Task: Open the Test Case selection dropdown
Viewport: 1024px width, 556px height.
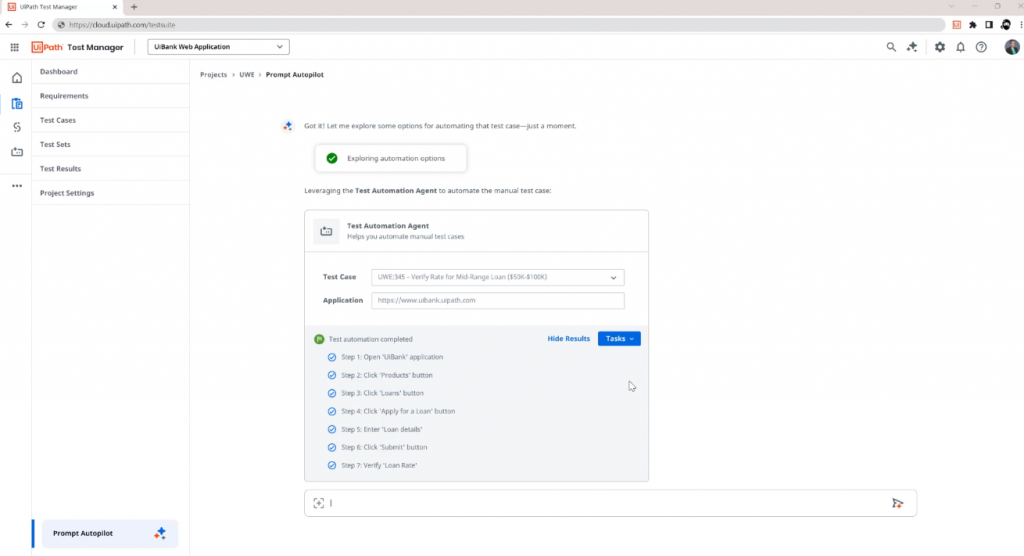Action: point(497,277)
